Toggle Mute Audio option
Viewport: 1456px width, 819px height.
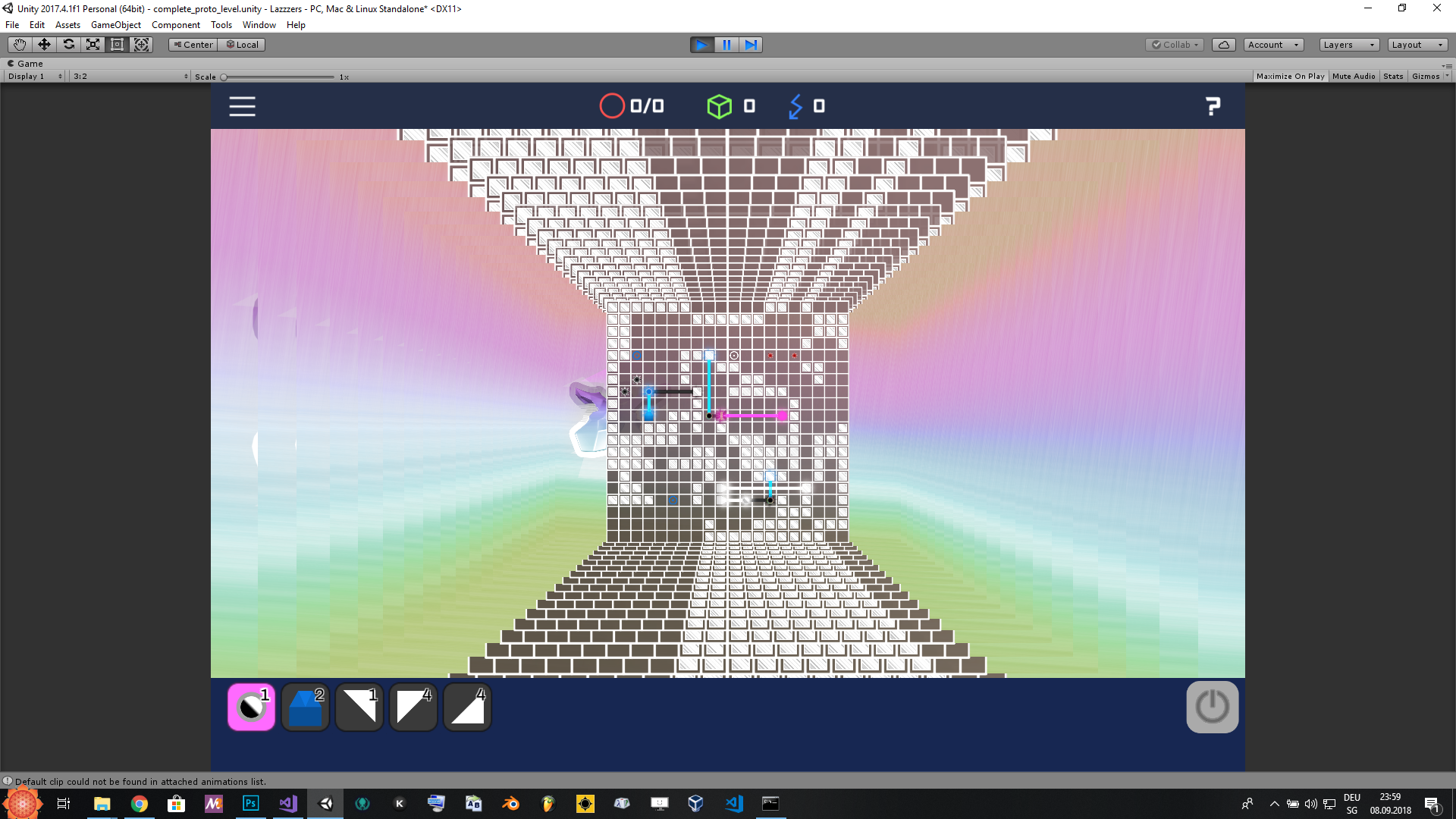1353,77
